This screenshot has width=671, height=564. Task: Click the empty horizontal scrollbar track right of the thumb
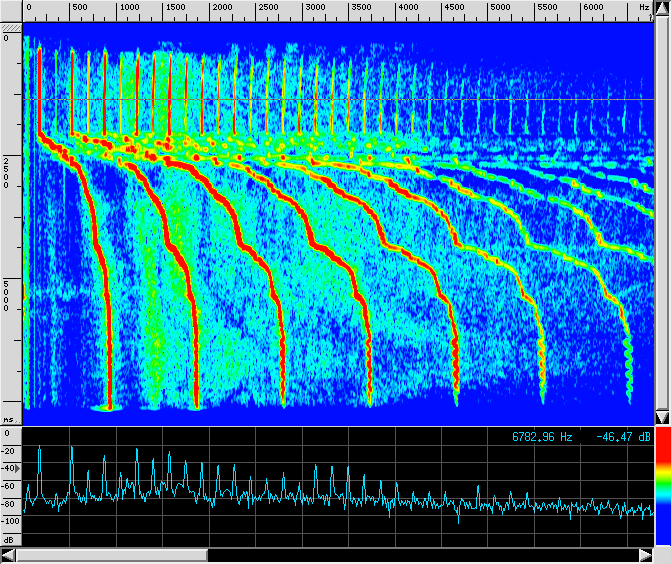tap(420, 555)
